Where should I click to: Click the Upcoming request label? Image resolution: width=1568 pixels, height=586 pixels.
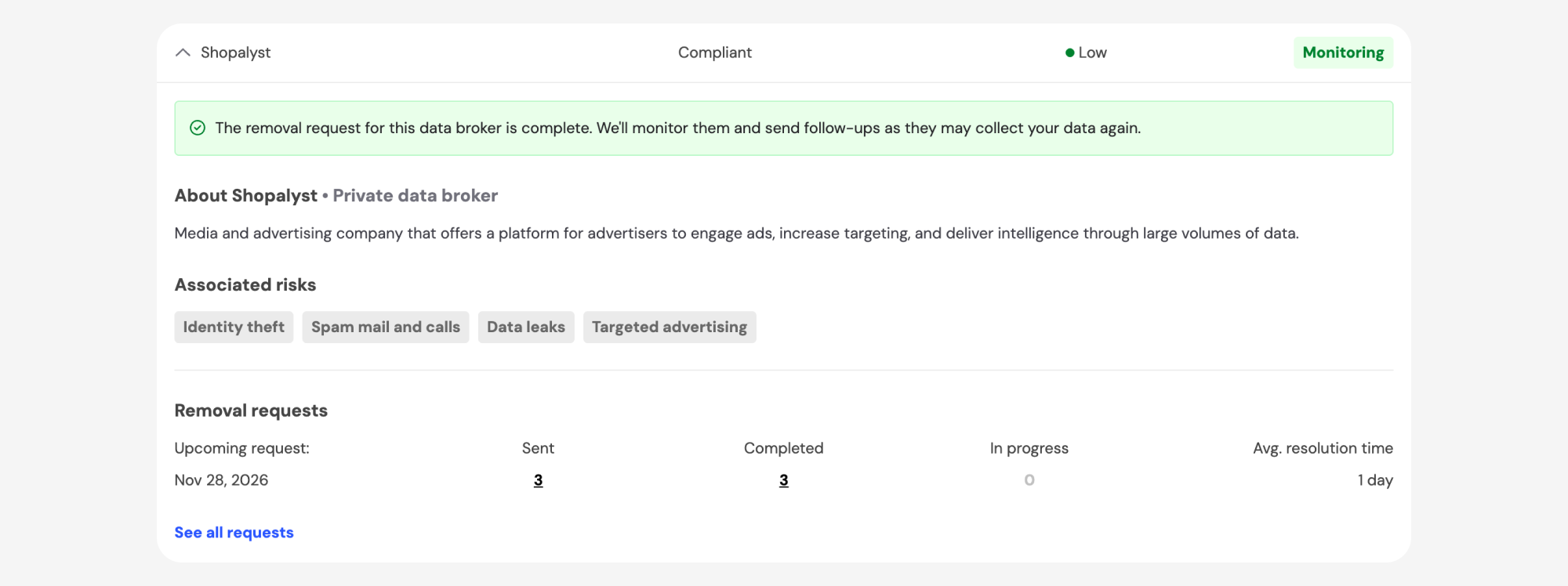tap(241, 448)
